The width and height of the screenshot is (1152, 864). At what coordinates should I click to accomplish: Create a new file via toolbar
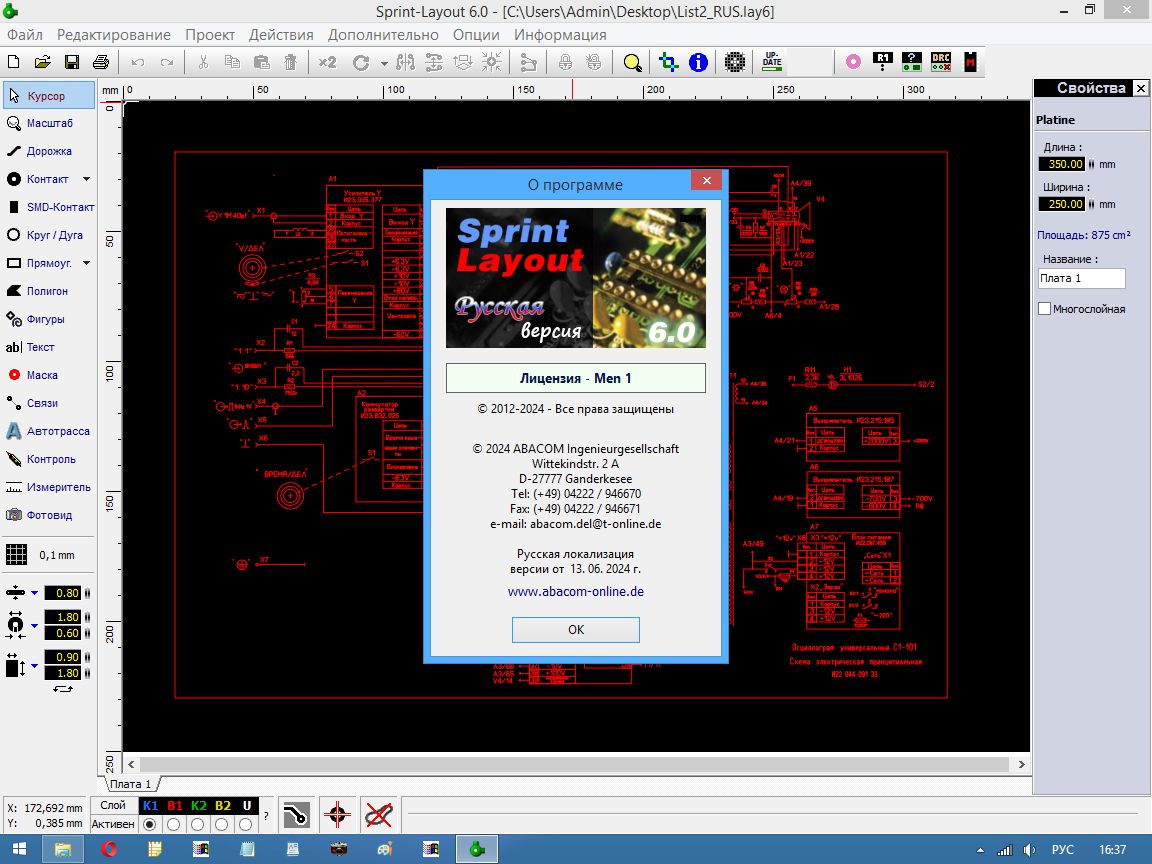[x=13, y=62]
